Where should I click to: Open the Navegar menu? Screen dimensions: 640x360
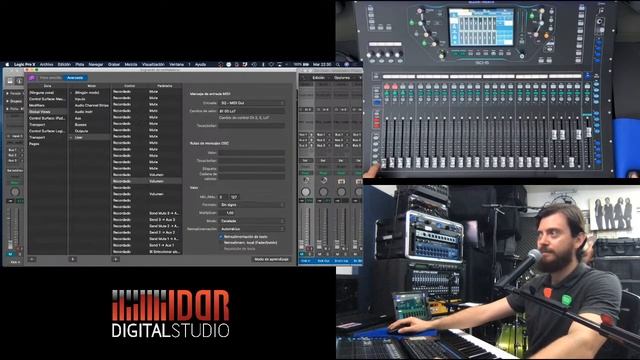click(96, 64)
